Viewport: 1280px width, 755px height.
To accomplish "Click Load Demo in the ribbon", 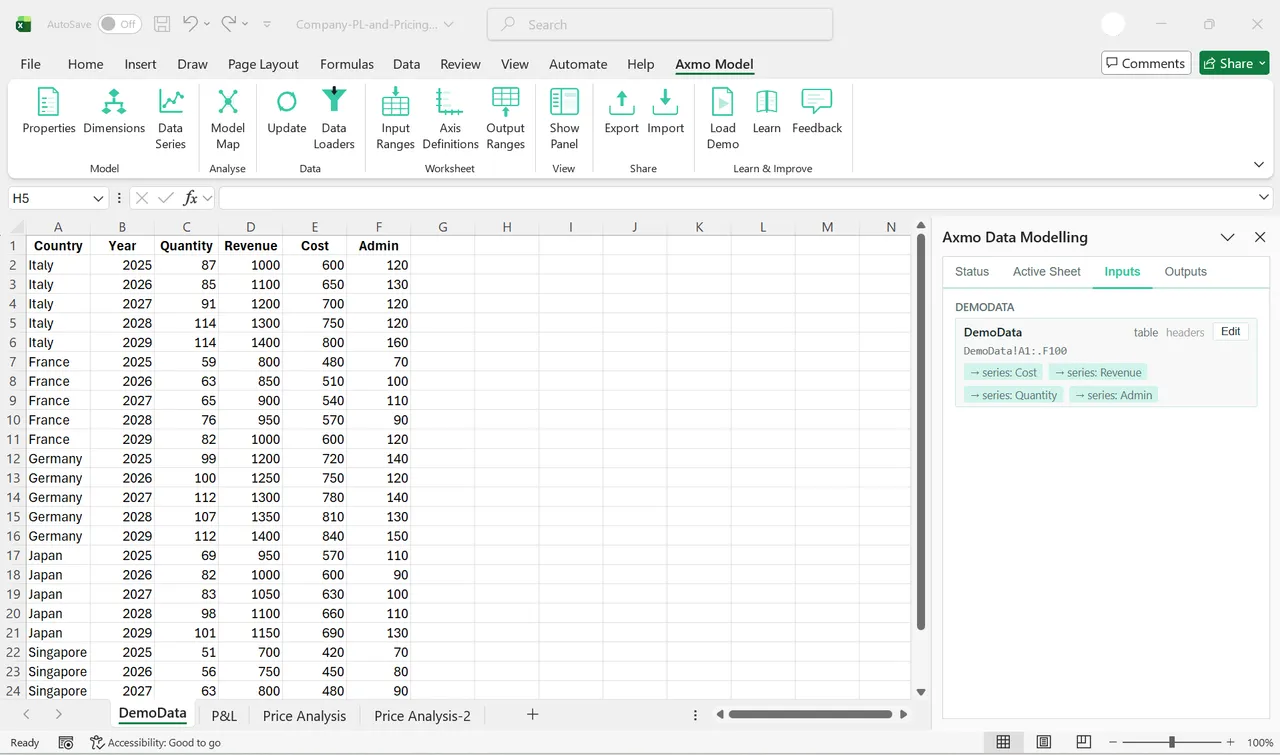I will point(723,118).
